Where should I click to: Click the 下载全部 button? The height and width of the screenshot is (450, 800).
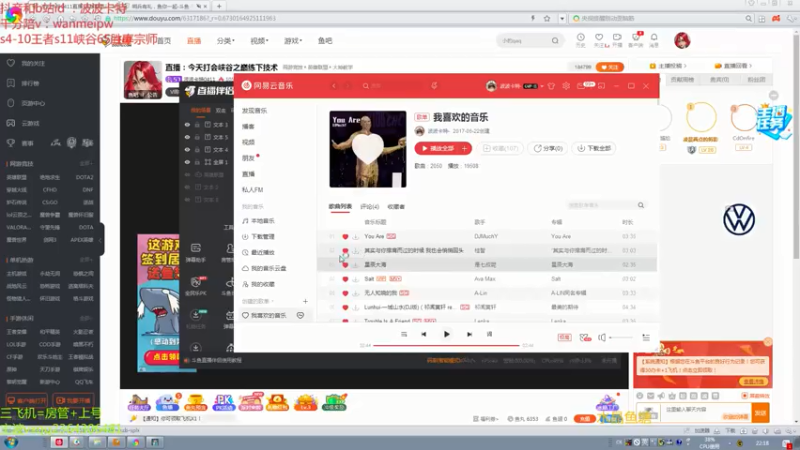594,148
